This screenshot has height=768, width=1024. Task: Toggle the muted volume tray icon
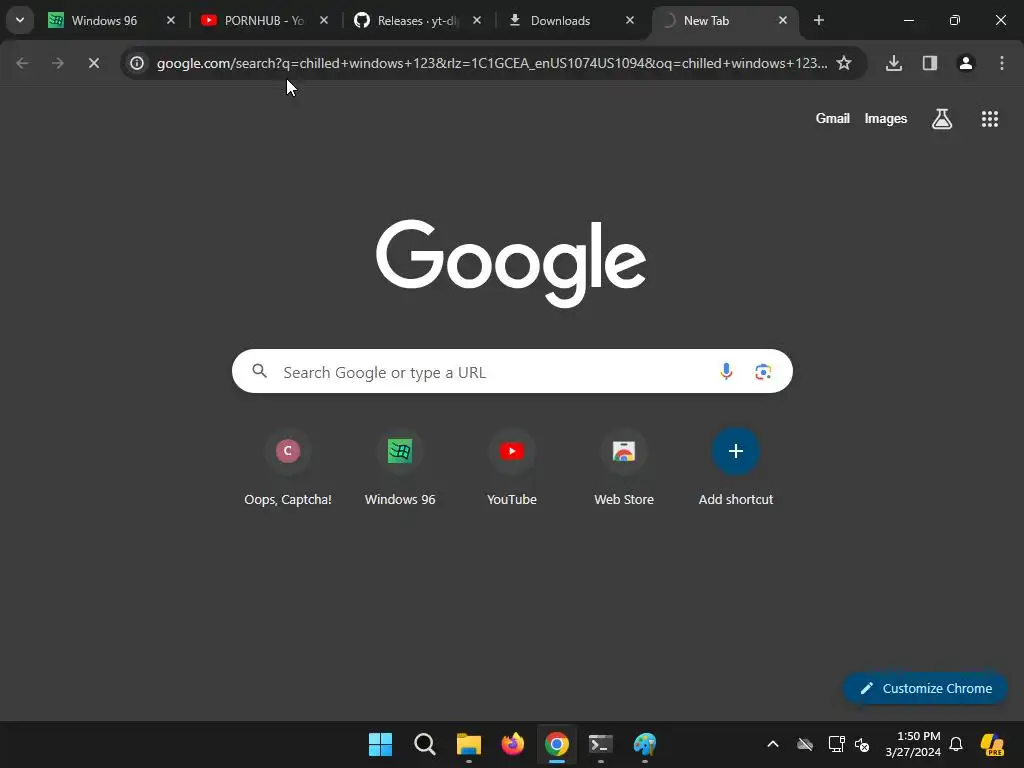click(861, 744)
